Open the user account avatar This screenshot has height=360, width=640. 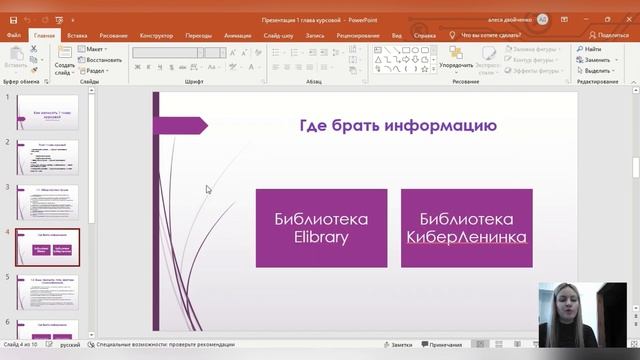pyautogui.click(x=542, y=19)
